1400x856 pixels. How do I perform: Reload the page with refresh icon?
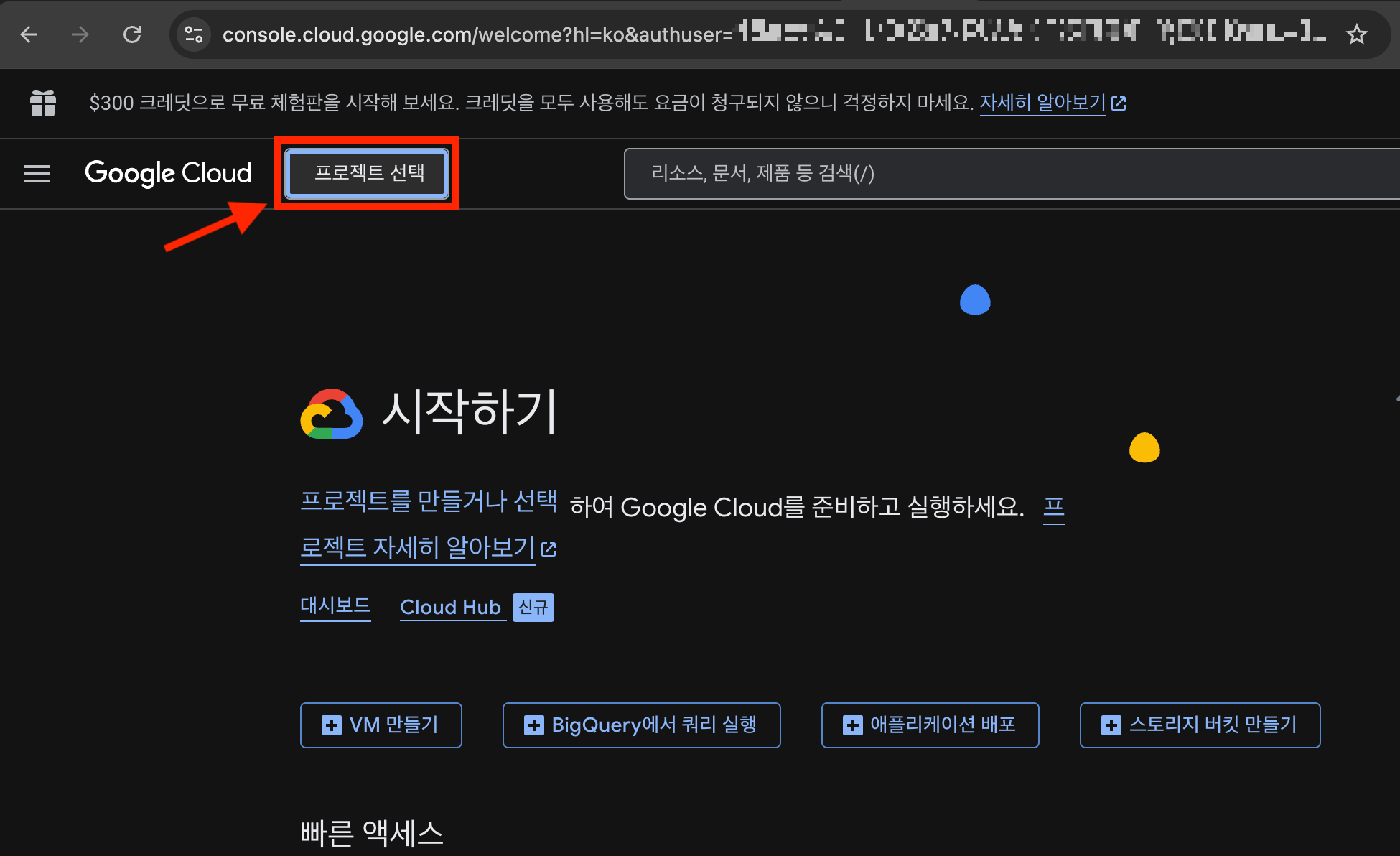click(x=132, y=34)
